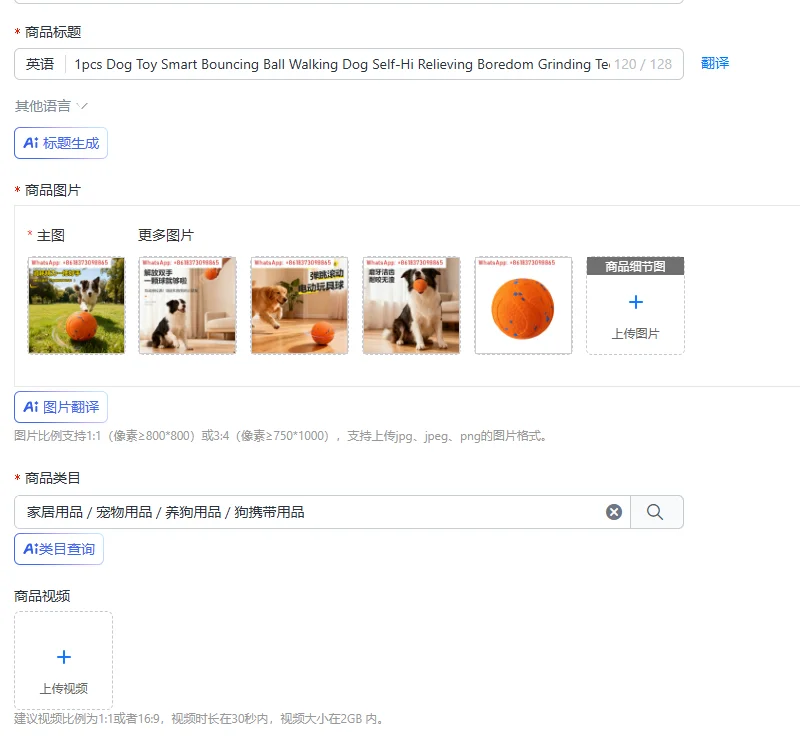Click the AI 类目查询 button
800x752 pixels.
[x=59, y=549]
